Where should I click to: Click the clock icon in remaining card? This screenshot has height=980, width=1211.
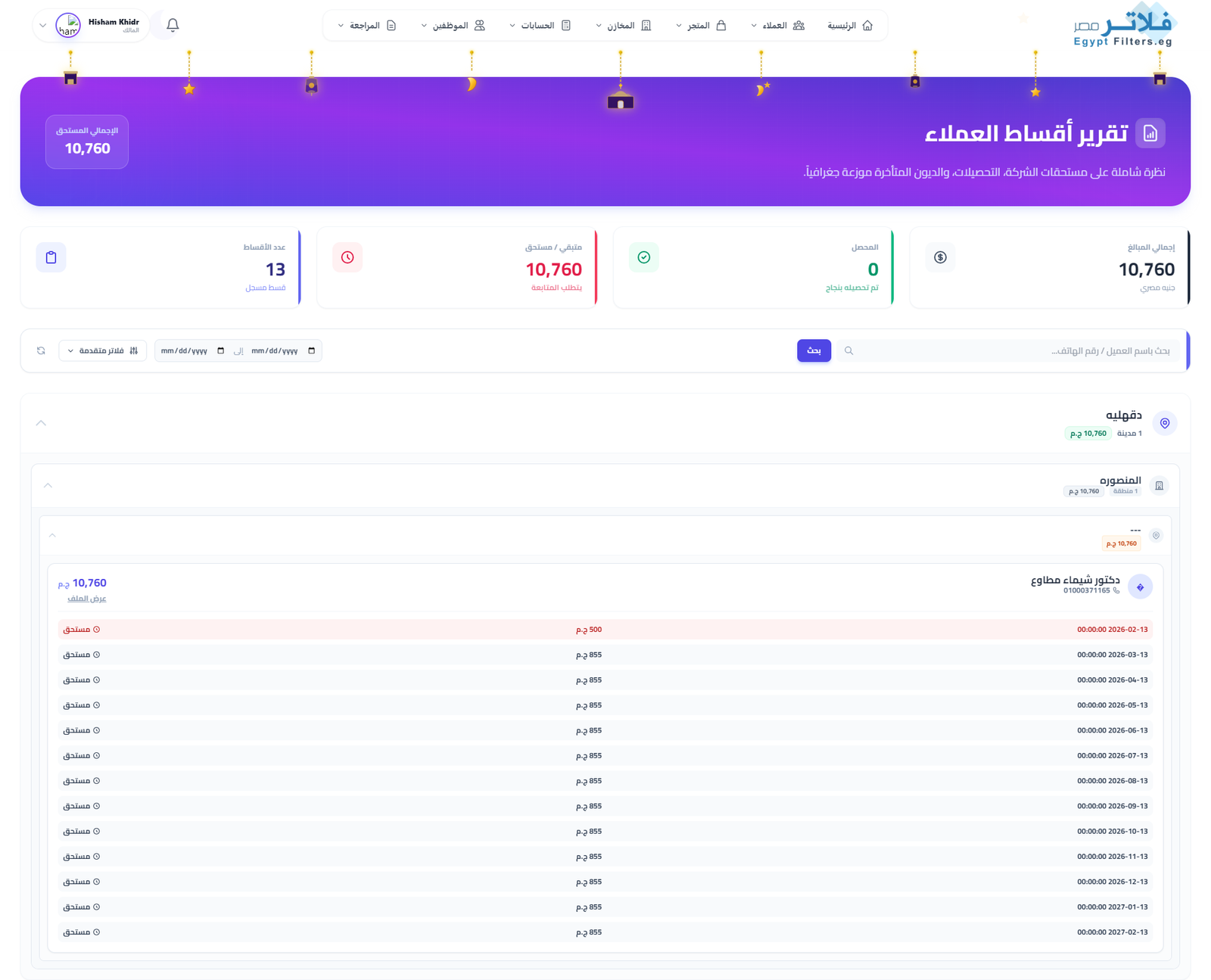[347, 257]
